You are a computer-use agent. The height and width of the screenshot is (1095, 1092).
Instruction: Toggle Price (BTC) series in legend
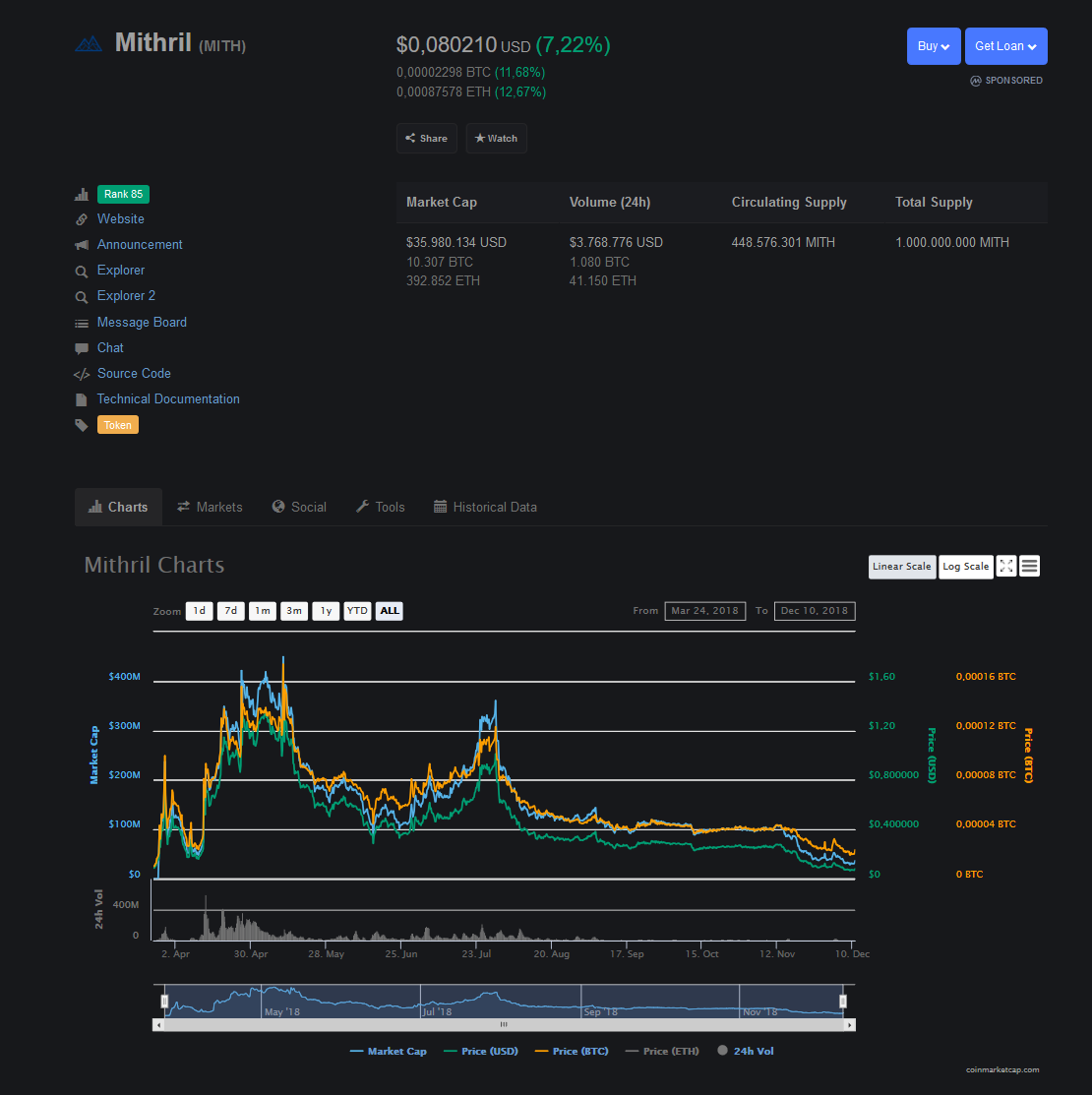coord(572,1051)
